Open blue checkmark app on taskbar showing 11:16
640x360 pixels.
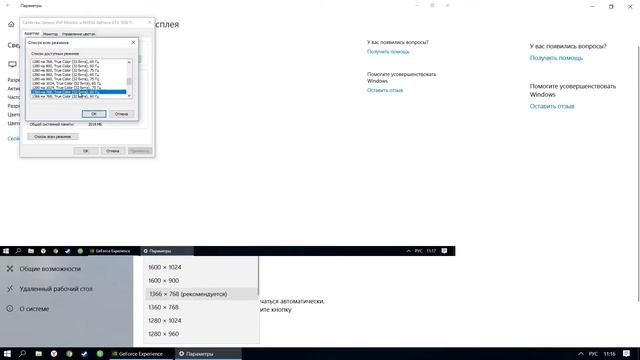(x=84, y=354)
